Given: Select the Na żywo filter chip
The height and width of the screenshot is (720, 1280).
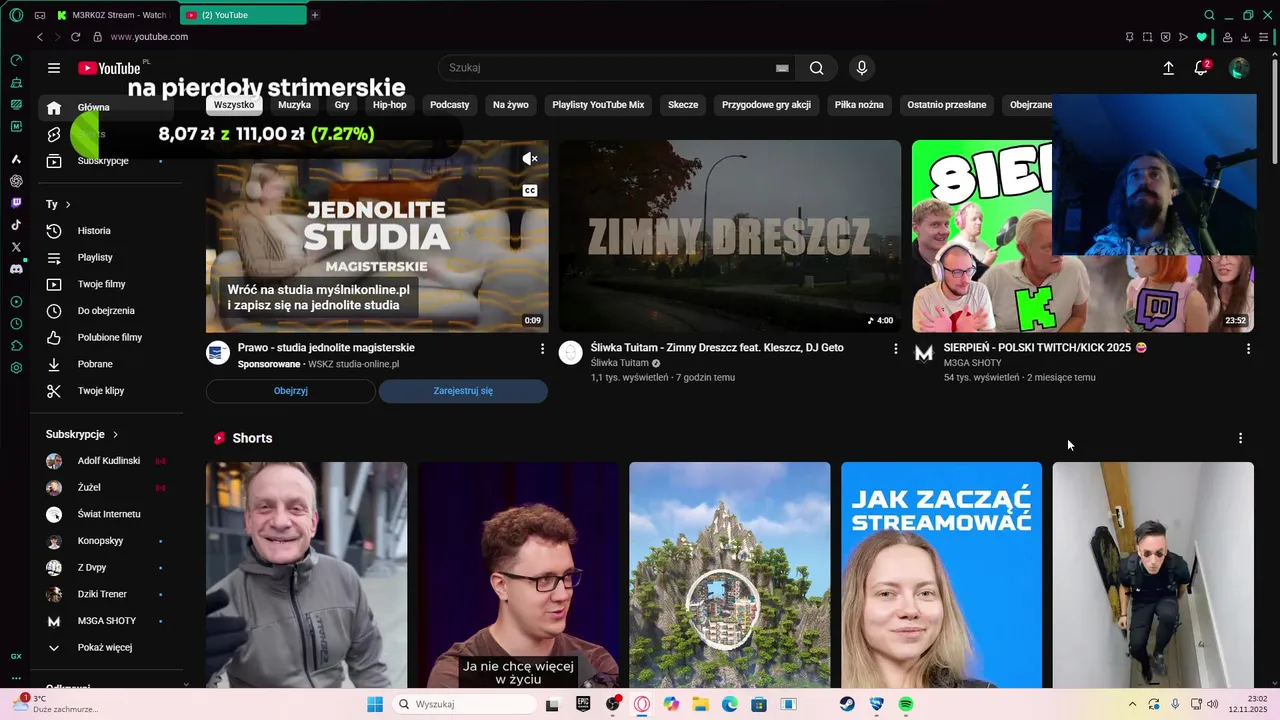Looking at the screenshot, I should pos(511,105).
